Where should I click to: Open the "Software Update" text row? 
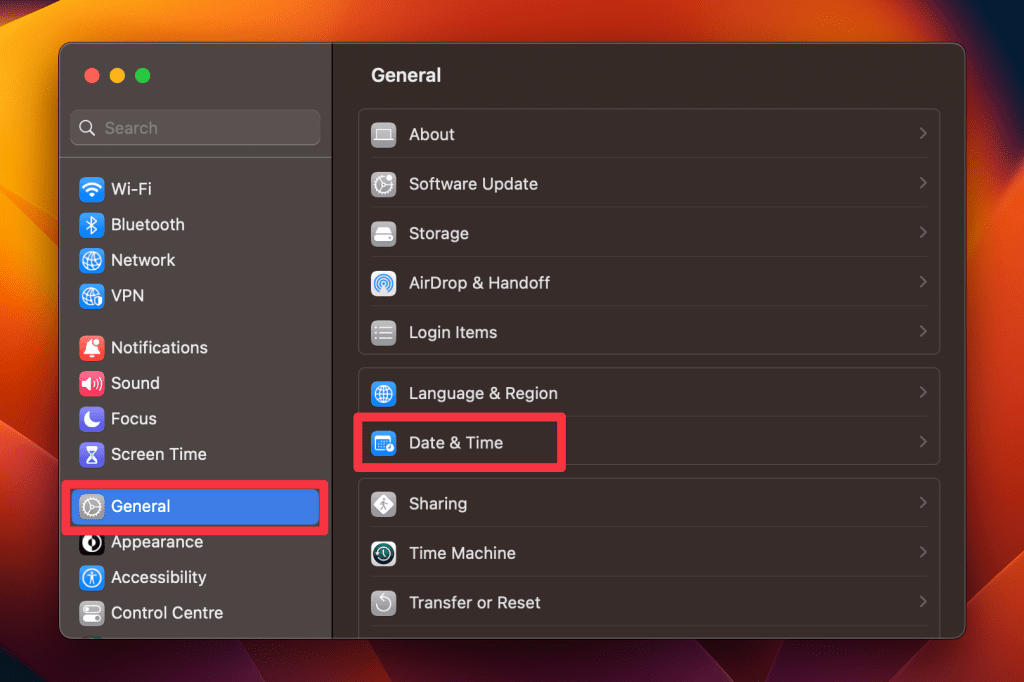click(x=649, y=184)
